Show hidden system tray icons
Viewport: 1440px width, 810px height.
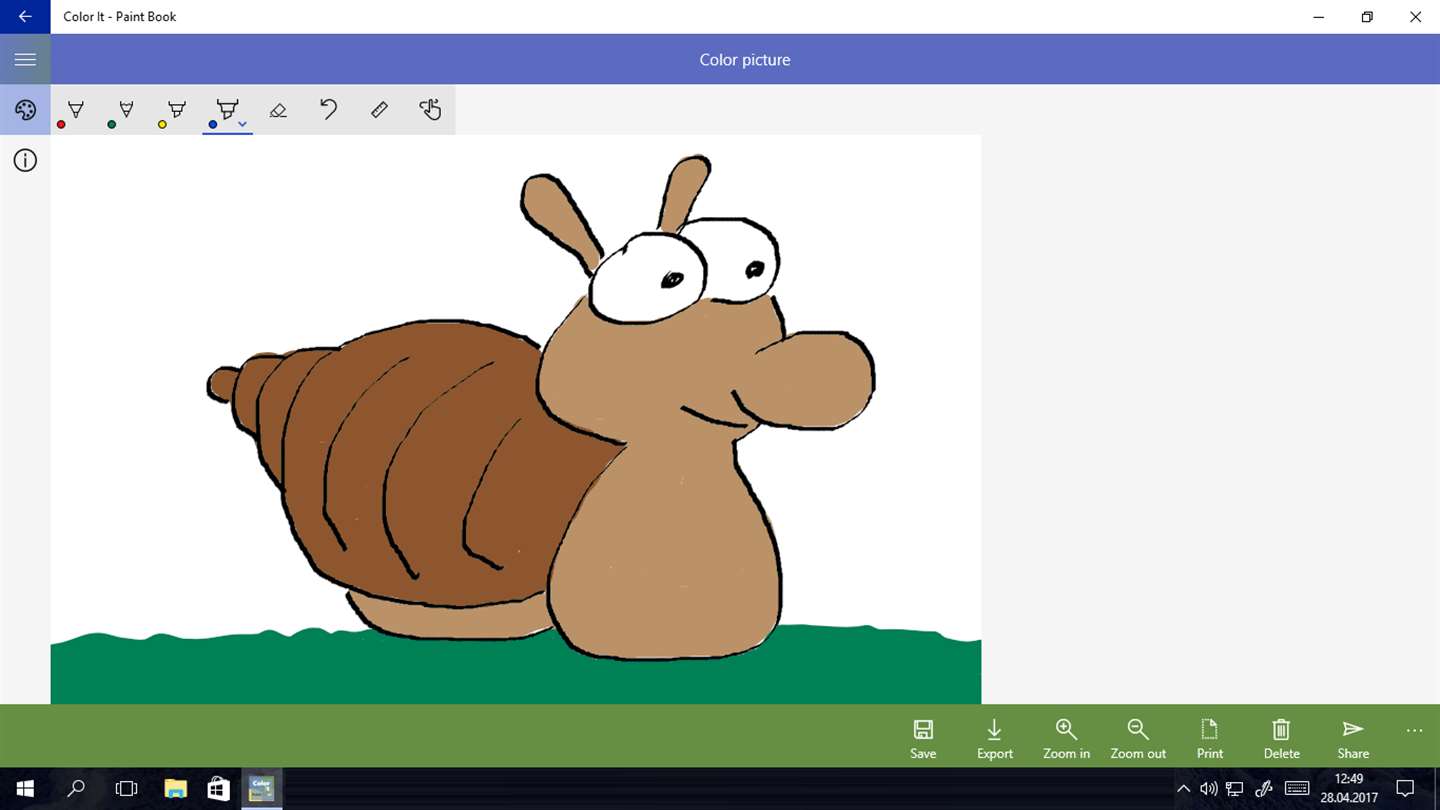(x=1183, y=789)
